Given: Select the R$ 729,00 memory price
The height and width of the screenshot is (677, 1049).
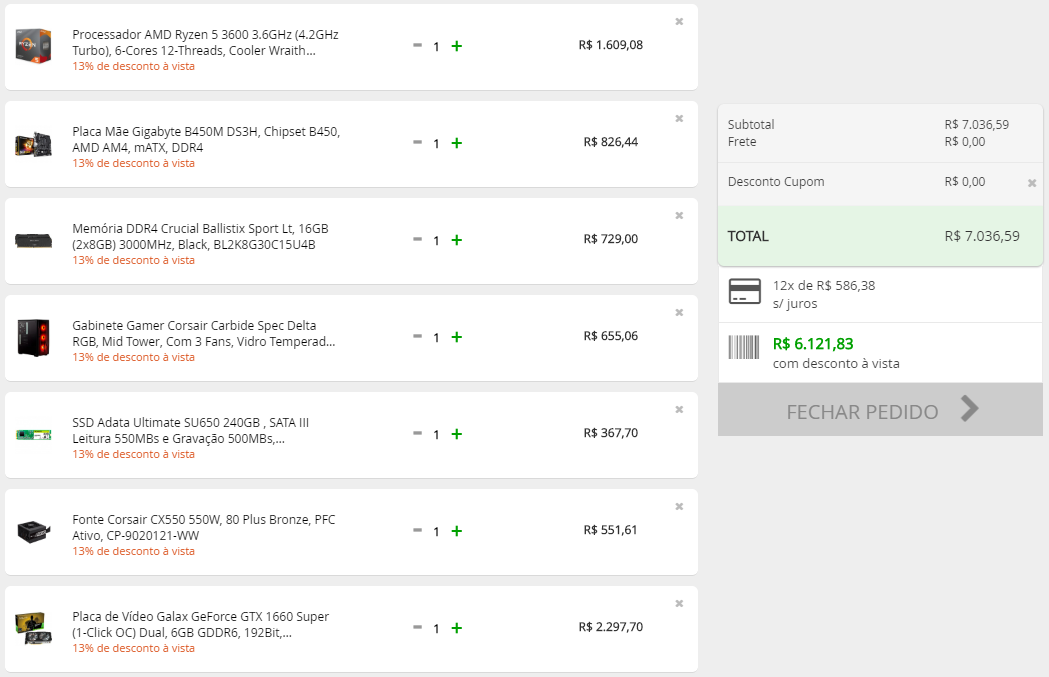Looking at the screenshot, I should (x=611, y=239).
